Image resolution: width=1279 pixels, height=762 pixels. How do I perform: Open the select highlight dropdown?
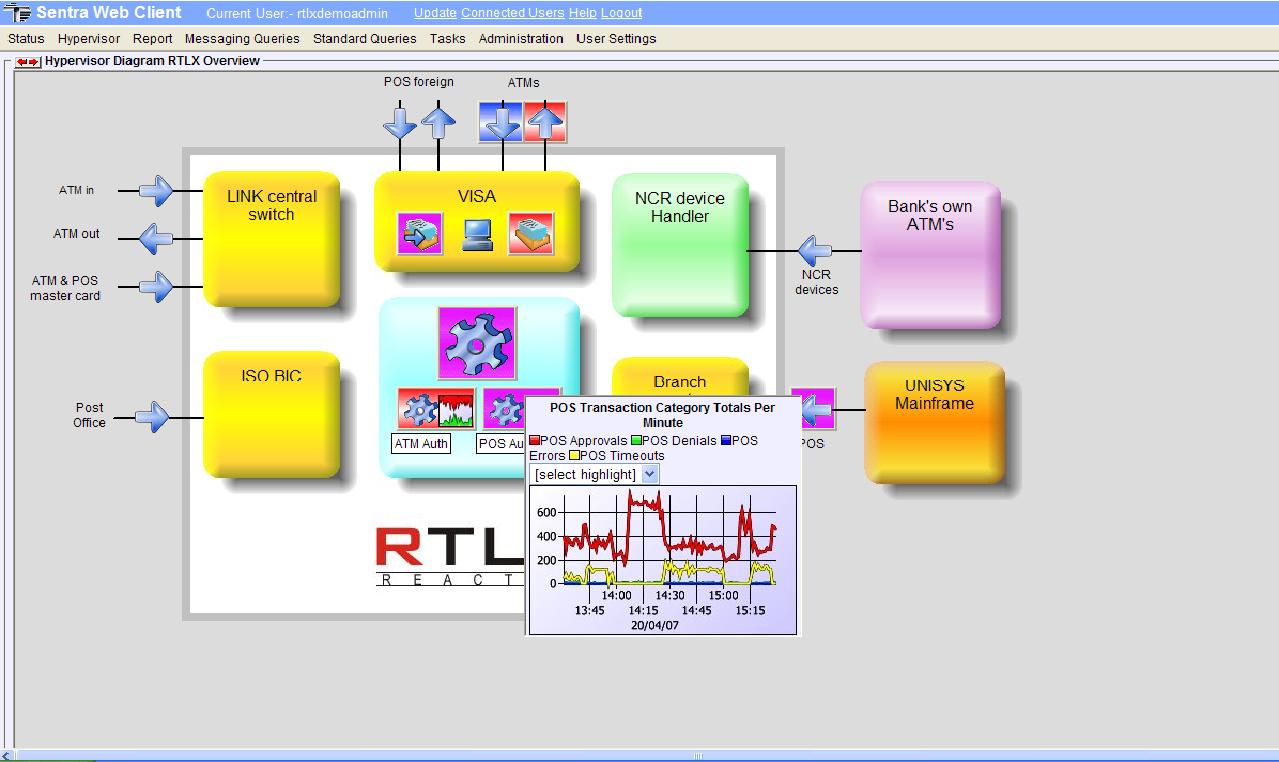click(595, 474)
